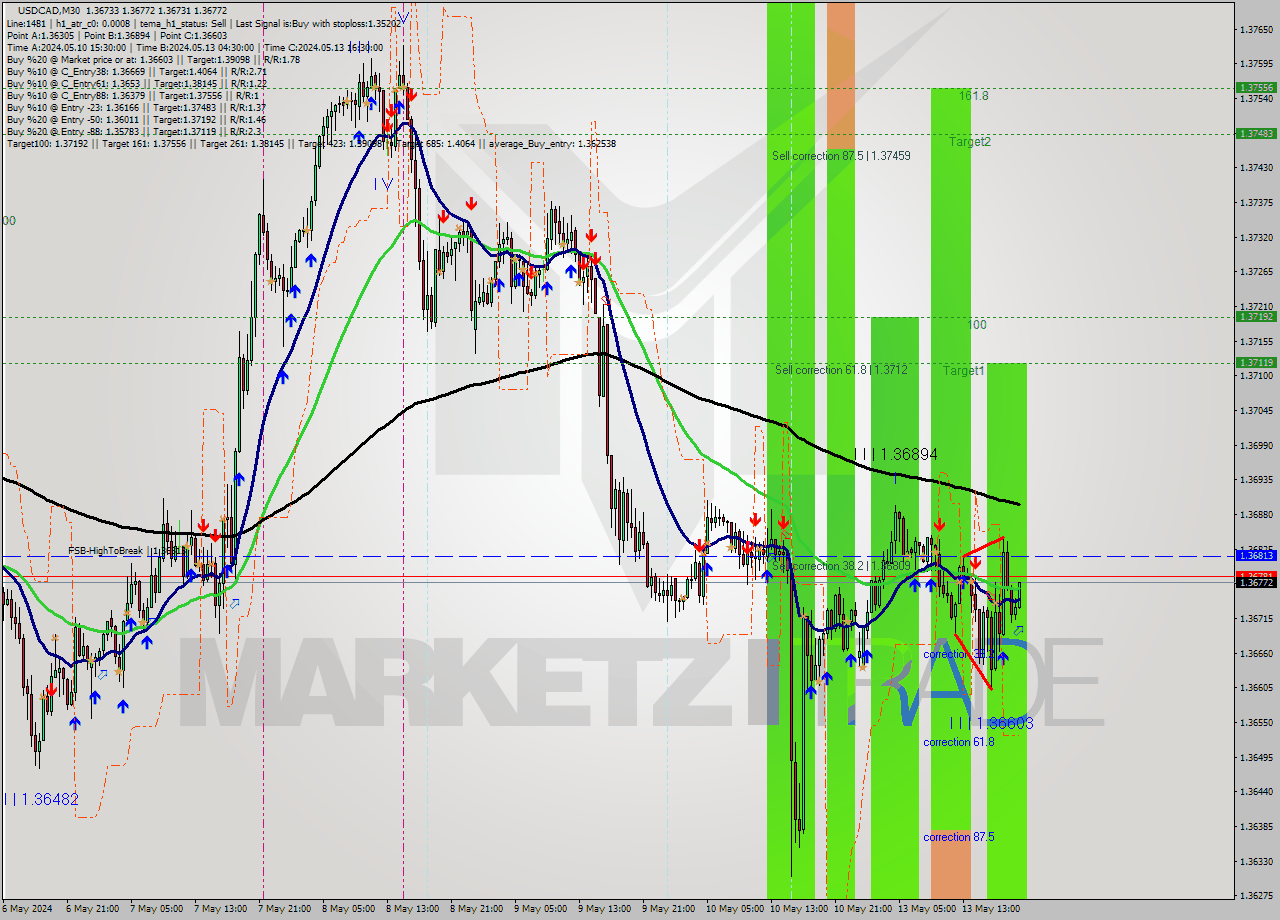This screenshot has height=920, width=1280.
Task: Select 'Sell correction 61.8 | 1.3712' label
Action: point(841,370)
